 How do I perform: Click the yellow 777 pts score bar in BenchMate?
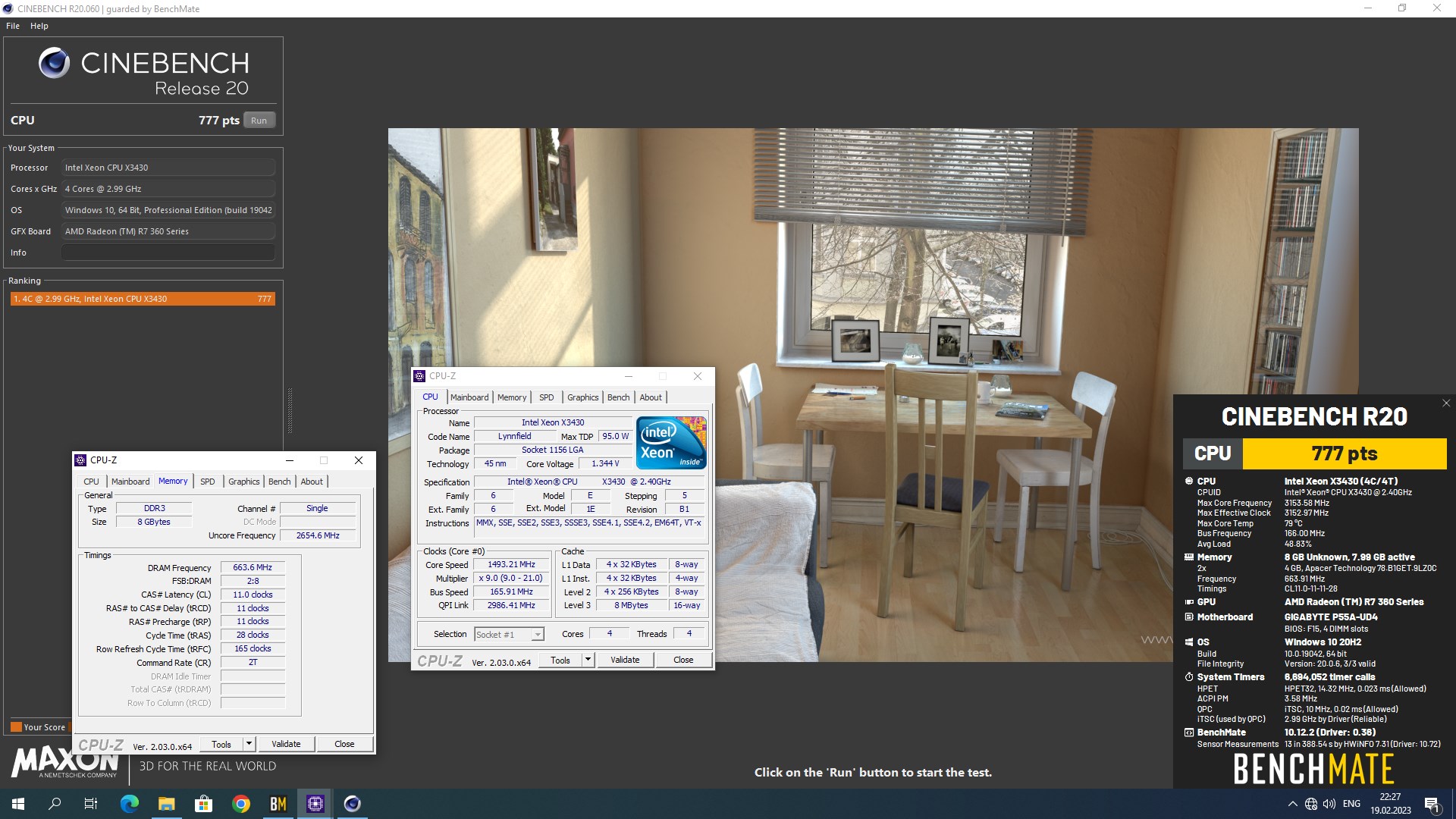tap(1345, 453)
